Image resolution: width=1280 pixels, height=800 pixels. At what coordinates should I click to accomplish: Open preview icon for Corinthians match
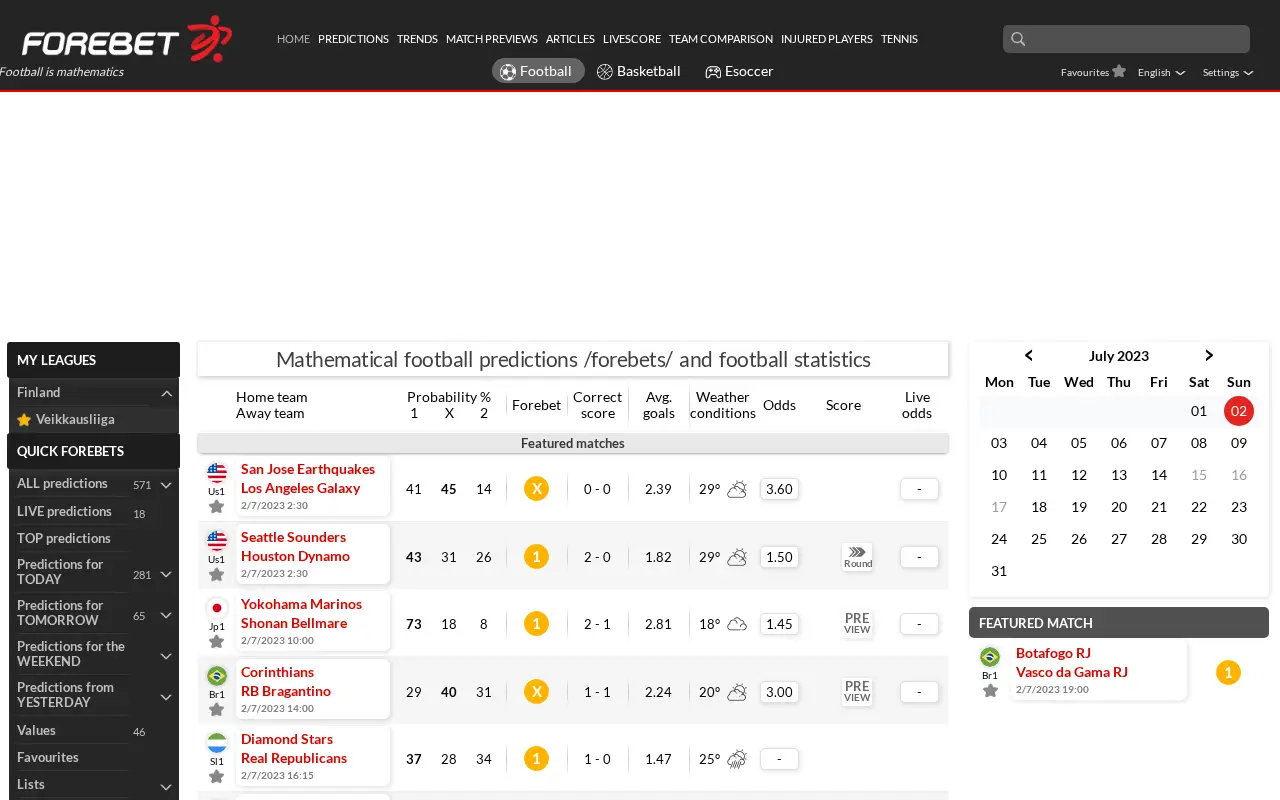(857, 692)
